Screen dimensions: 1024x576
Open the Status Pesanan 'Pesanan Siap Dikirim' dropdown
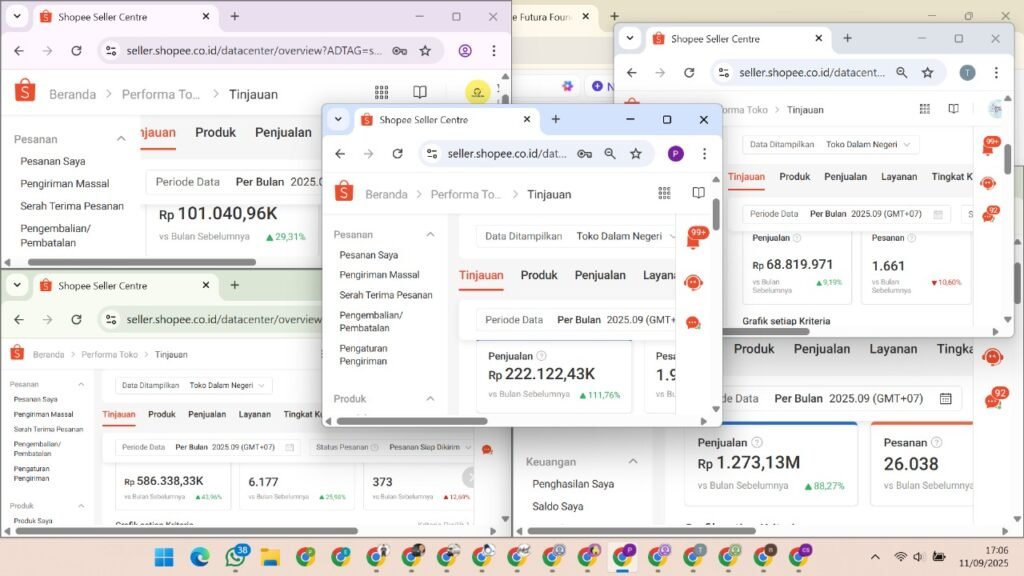point(429,447)
